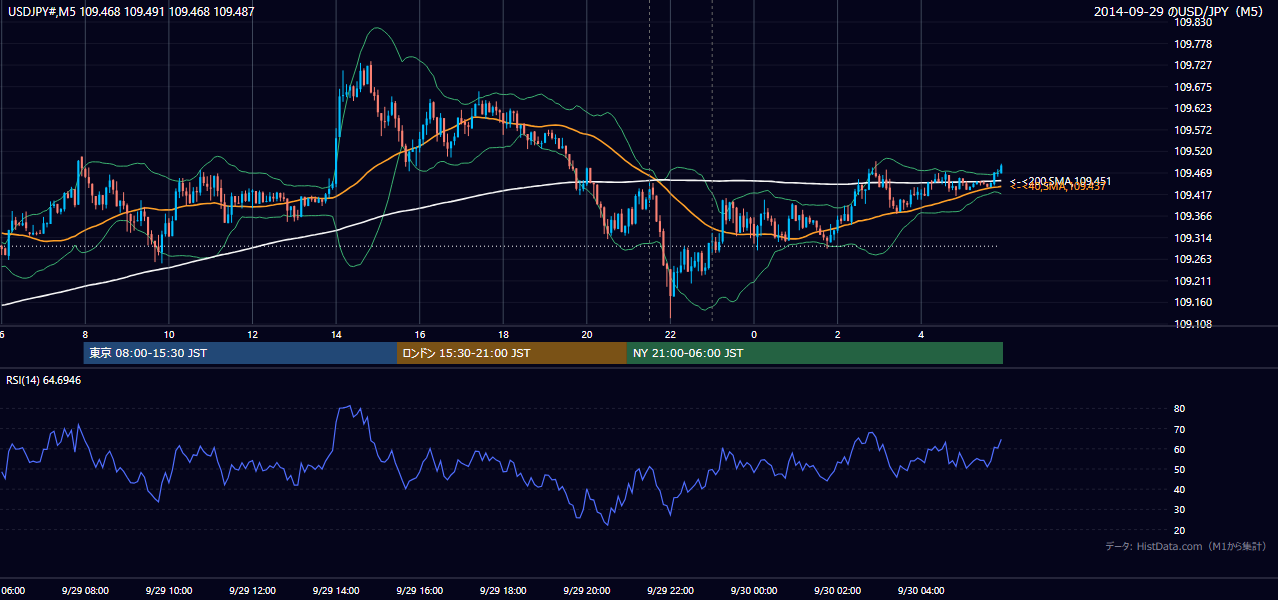Click hour label 16 under the price chart

420,334
